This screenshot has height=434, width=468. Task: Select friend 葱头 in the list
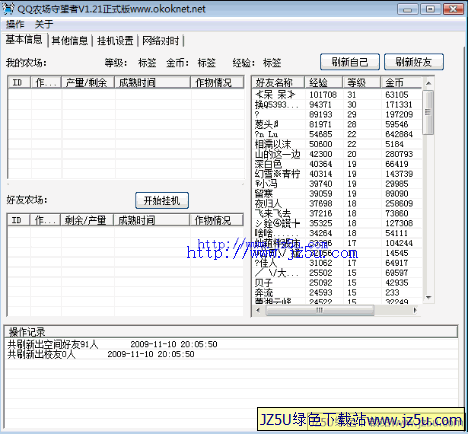tap(337, 124)
